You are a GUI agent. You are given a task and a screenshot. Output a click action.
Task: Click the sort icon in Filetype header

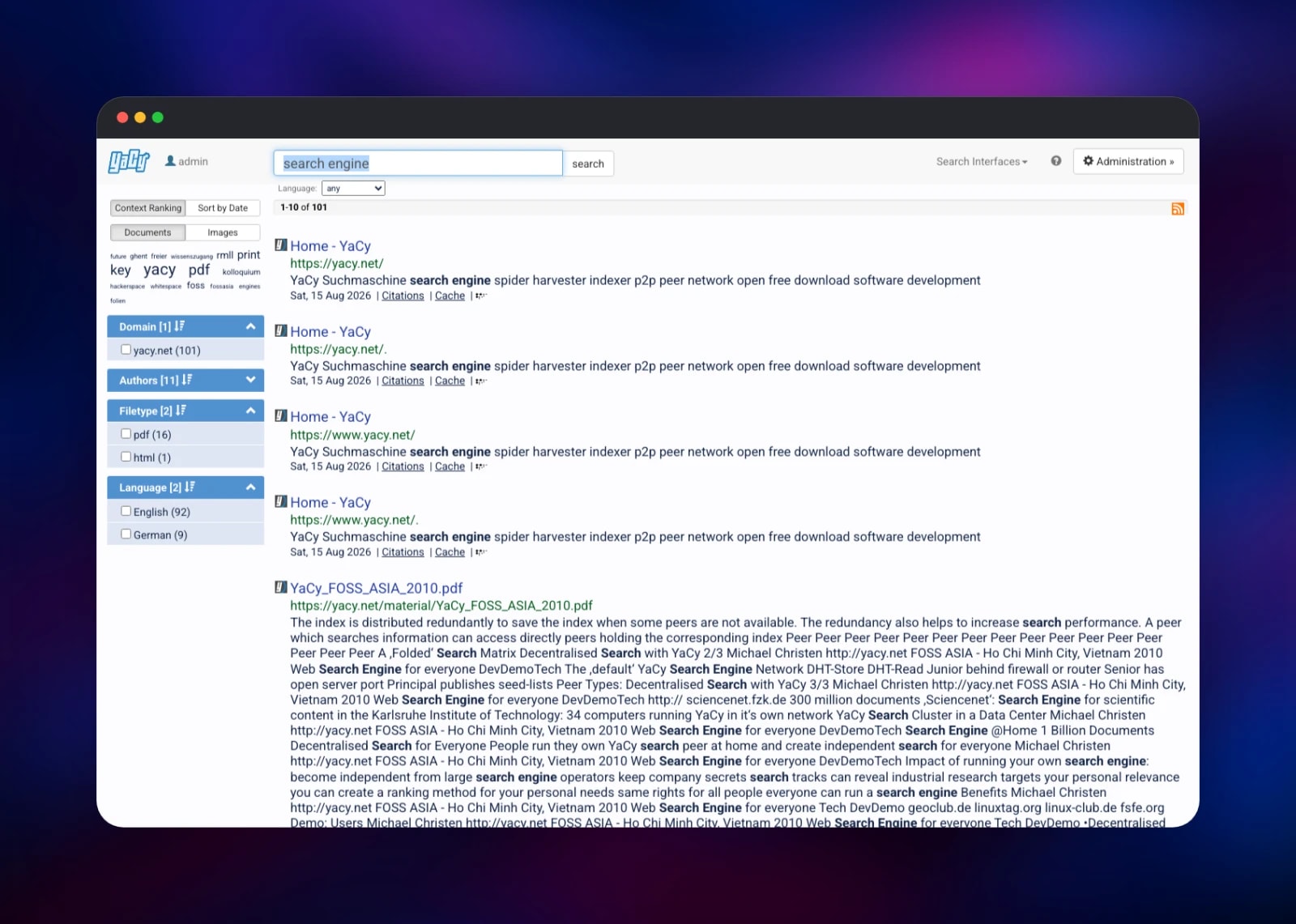181,411
